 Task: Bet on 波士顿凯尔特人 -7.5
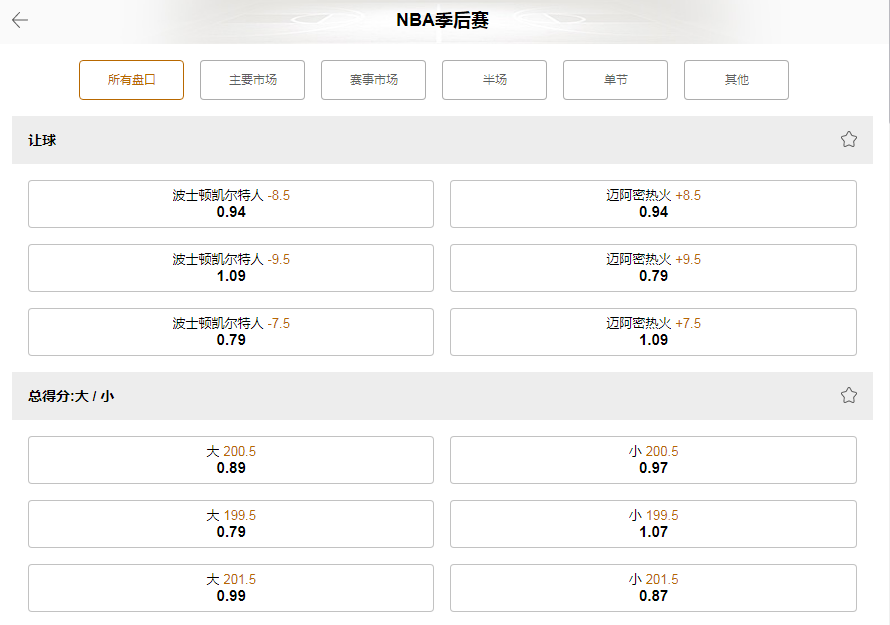(230, 332)
